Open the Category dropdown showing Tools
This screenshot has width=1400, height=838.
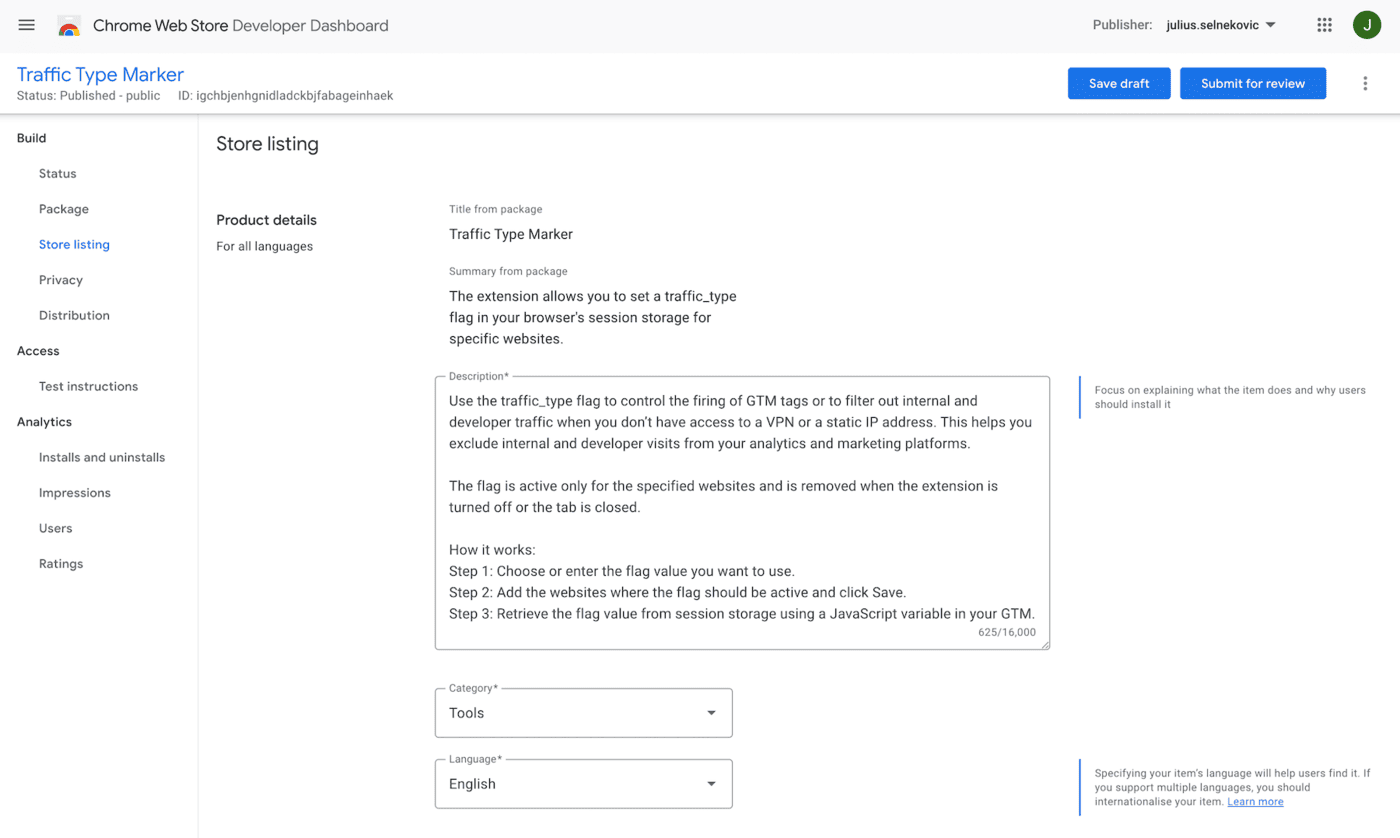[583, 712]
